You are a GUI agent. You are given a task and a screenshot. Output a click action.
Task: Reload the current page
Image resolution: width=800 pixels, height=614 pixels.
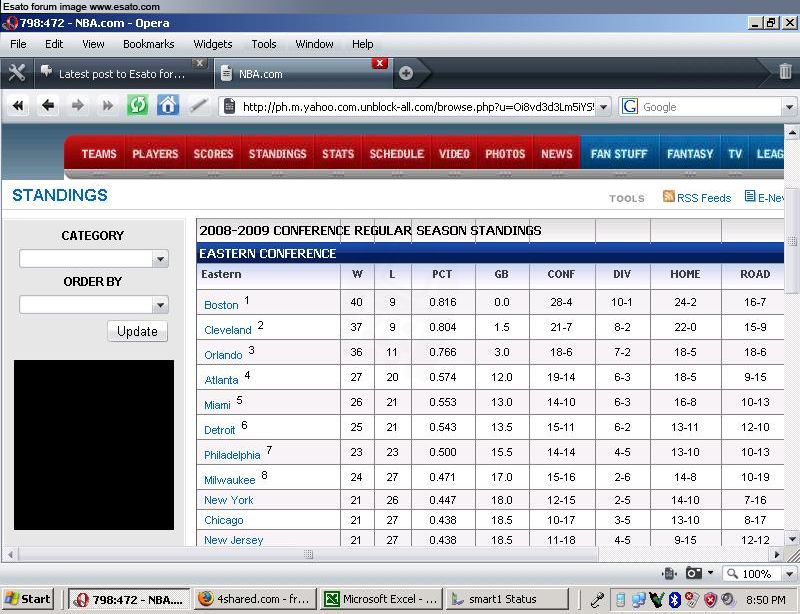point(137,106)
